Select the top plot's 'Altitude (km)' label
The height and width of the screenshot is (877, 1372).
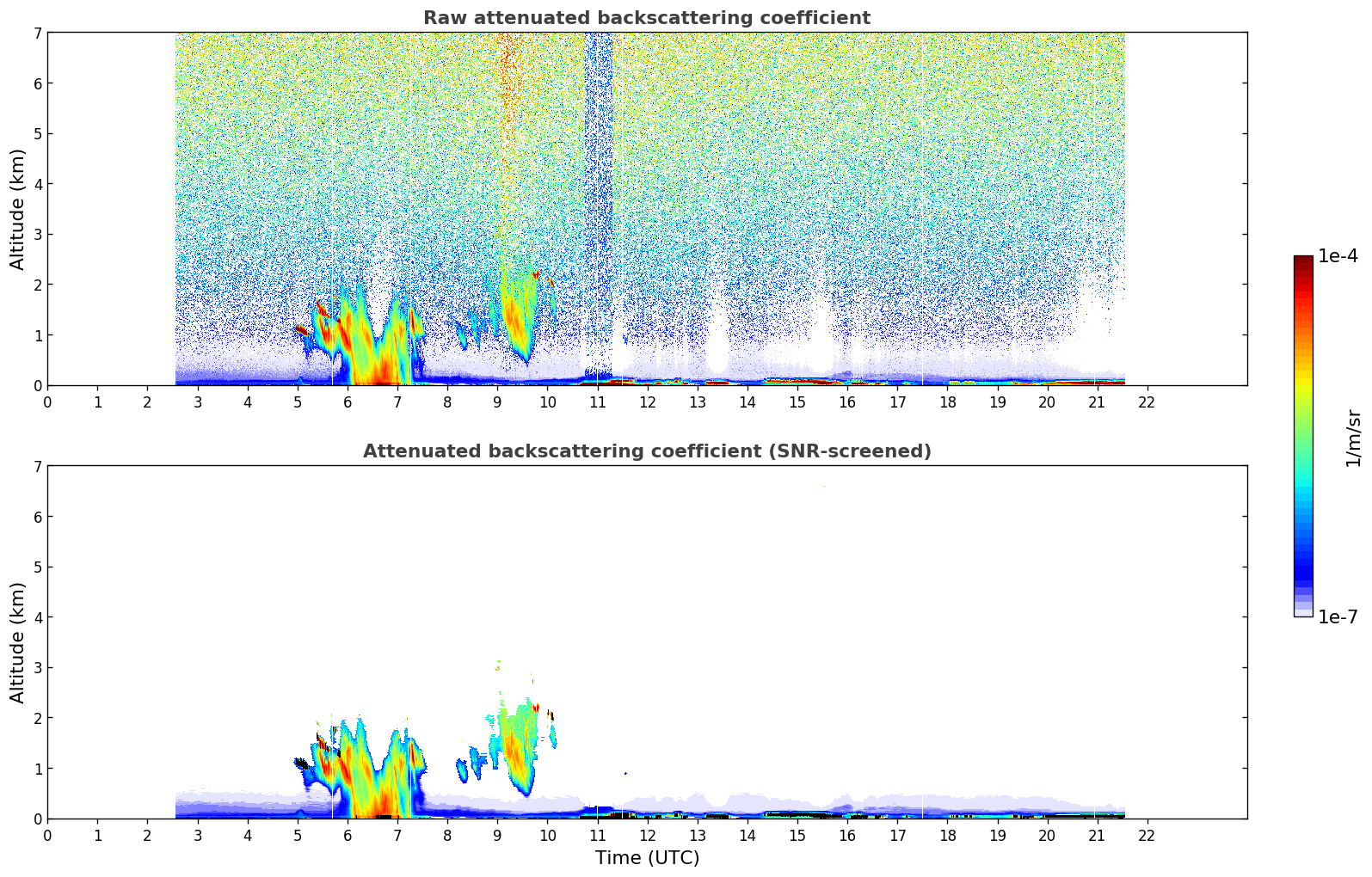tap(18, 209)
